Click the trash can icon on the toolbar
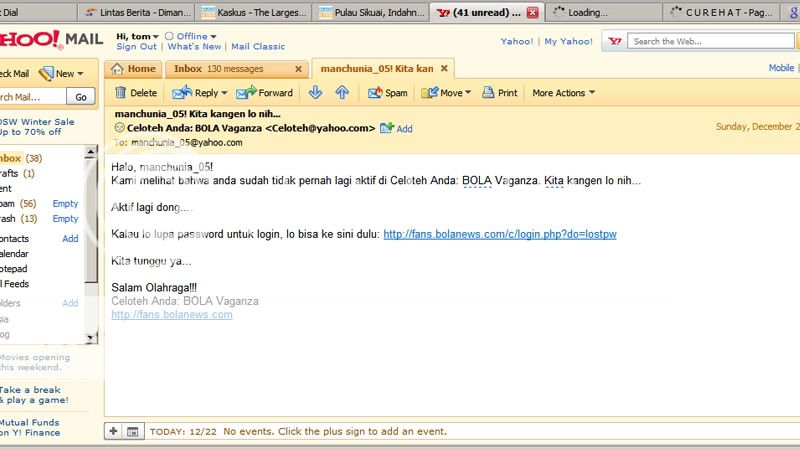The width and height of the screenshot is (800, 450). 120,92
